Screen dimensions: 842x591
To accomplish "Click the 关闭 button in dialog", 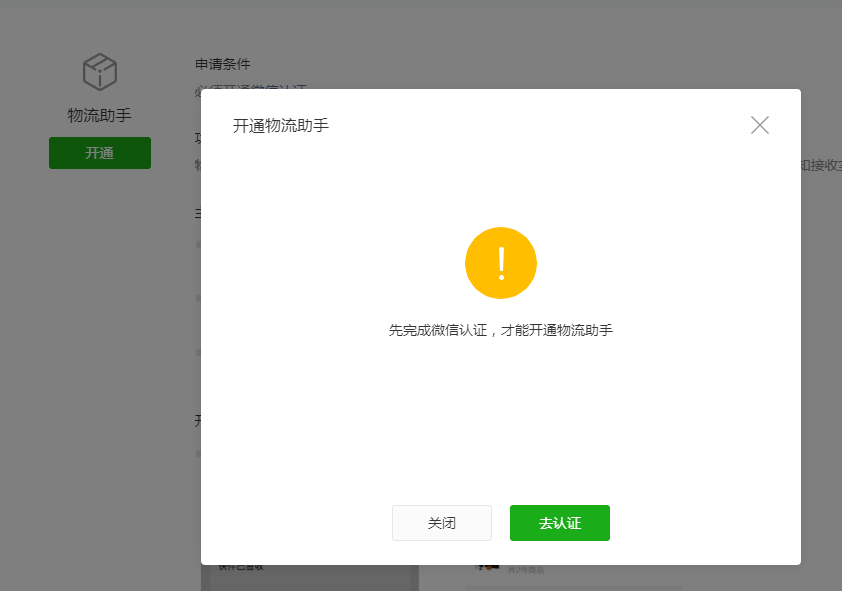I will tap(441, 523).
